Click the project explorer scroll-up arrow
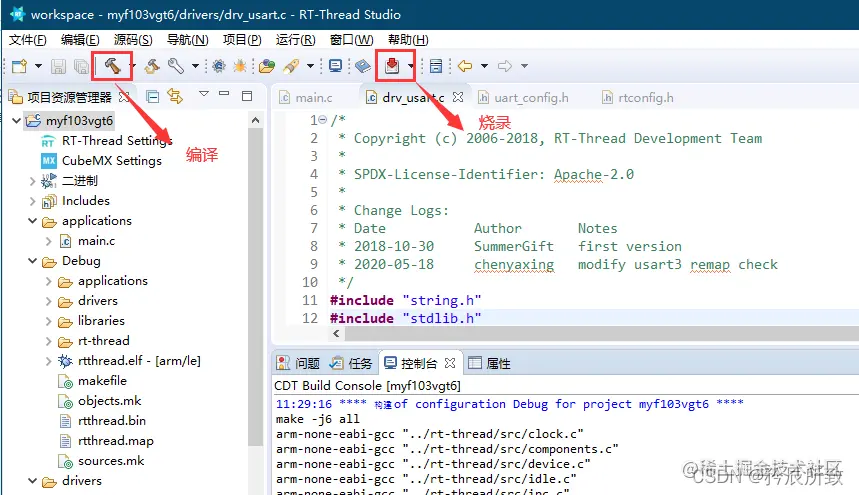 pyautogui.click(x=255, y=120)
